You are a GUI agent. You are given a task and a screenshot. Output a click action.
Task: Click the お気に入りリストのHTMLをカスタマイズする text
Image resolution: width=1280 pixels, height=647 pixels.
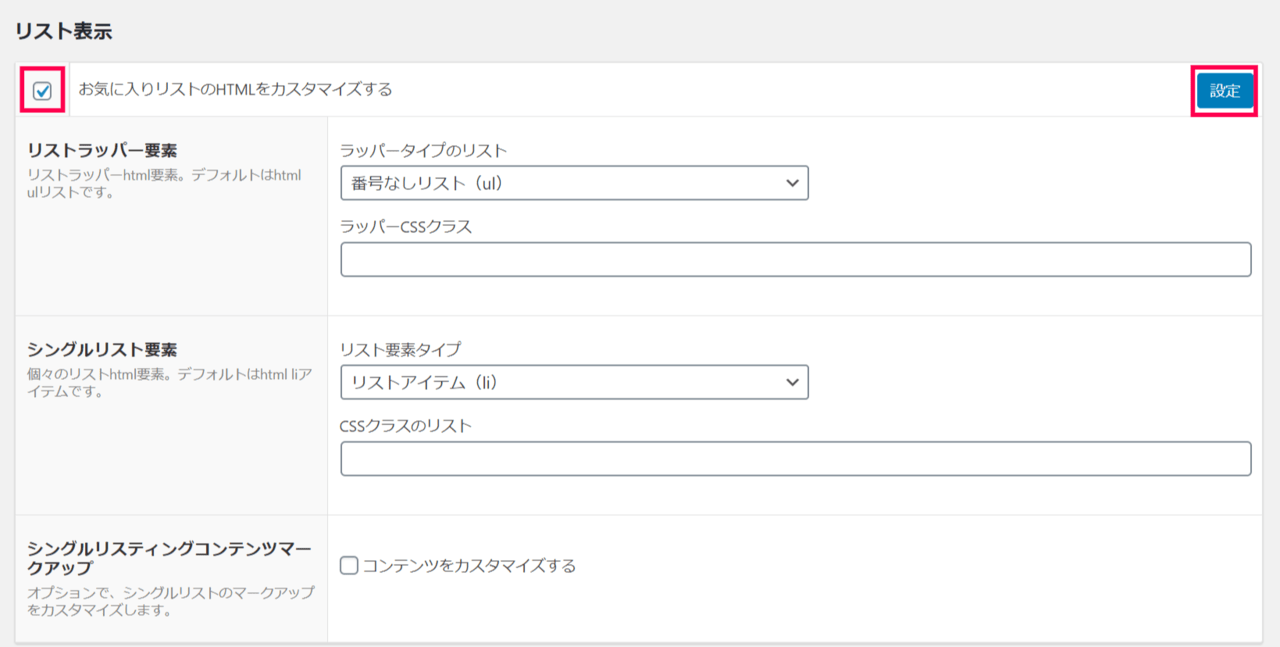tap(235, 89)
